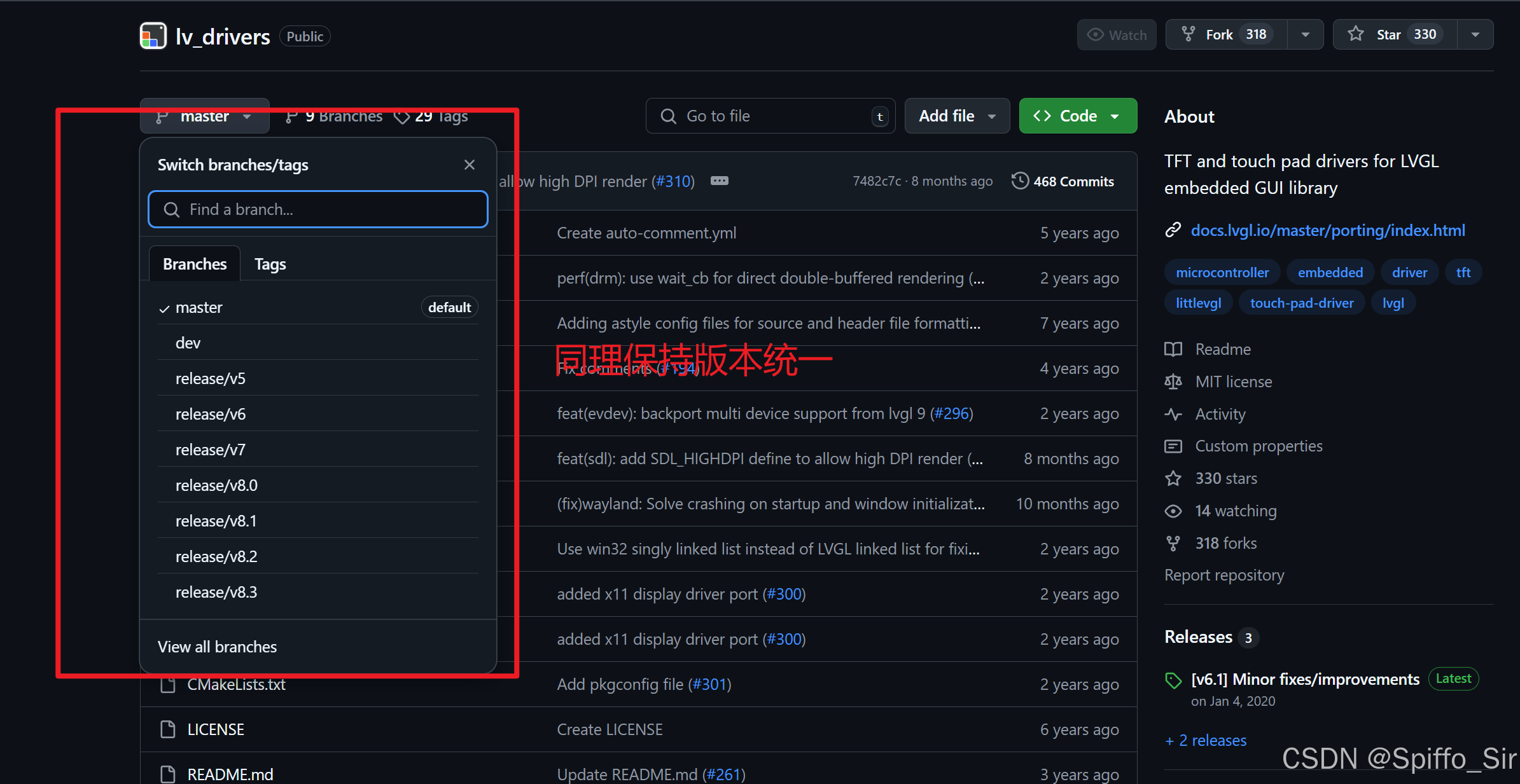Select the release/v8.1 branch
Image resolution: width=1520 pixels, height=784 pixels.
click(x=318, y=521)
